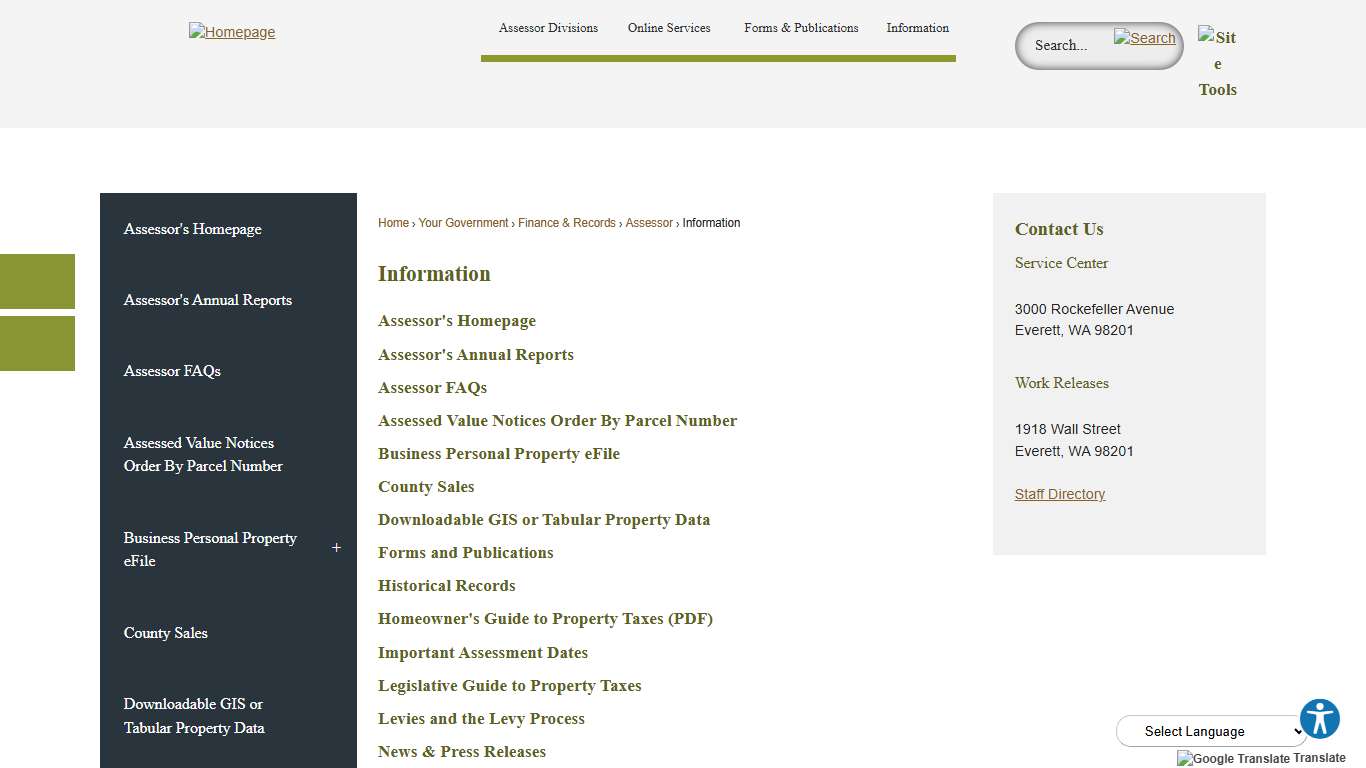The width and height of the screenshot is (1366, 768).
Task: Open the Forms & Publications menu
Action: pos(800,28)
